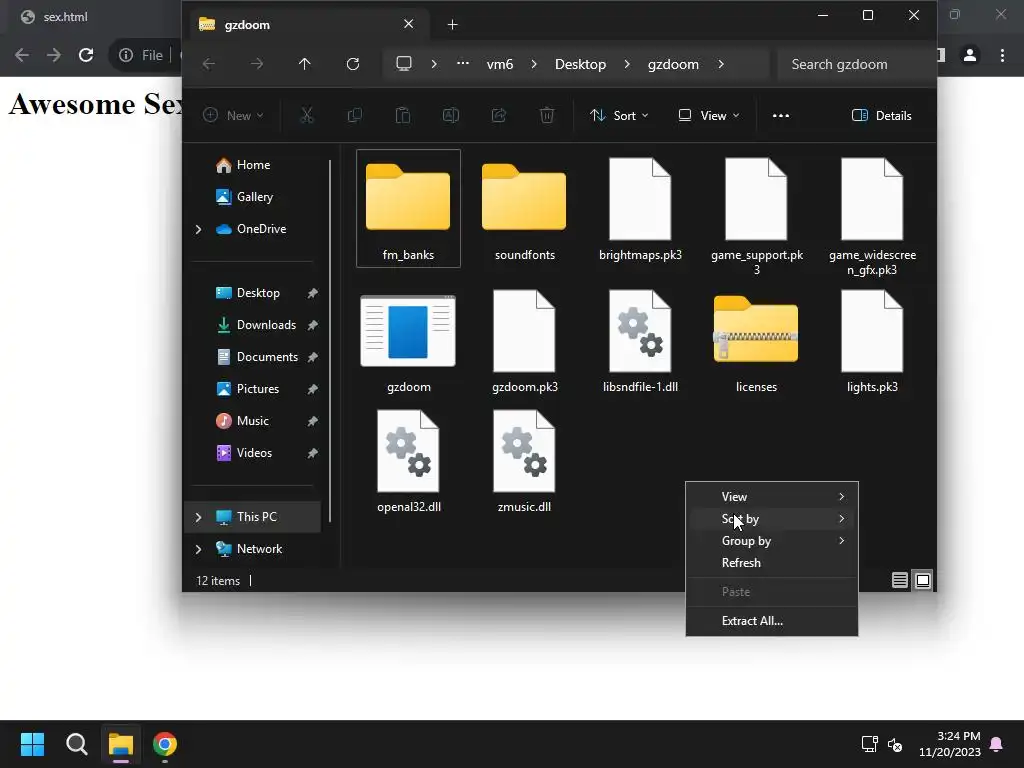Click vm6 in the breadcrumb
The height and width of the screenshot is (768, 1024).
pyautogui.click(x=500, y=64)
